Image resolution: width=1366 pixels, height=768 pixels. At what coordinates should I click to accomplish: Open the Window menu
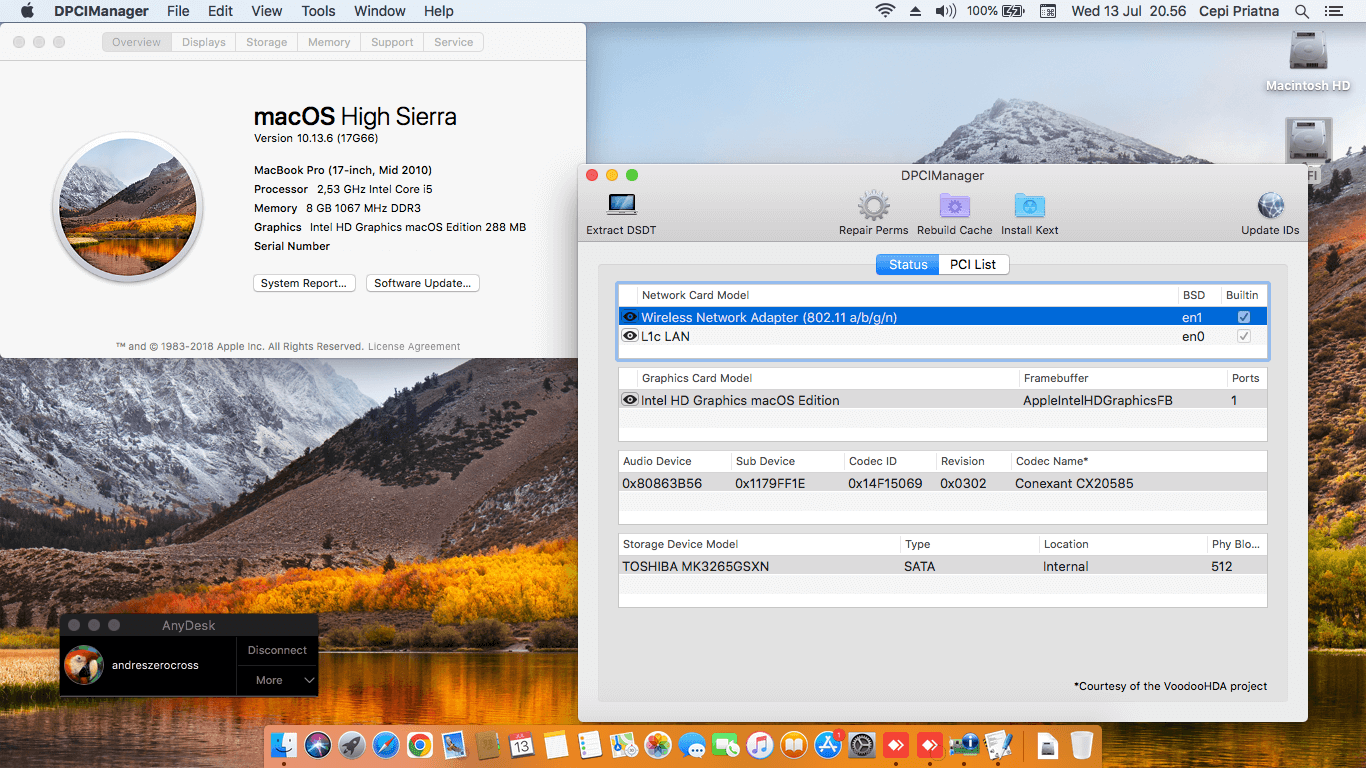[379, 11]
